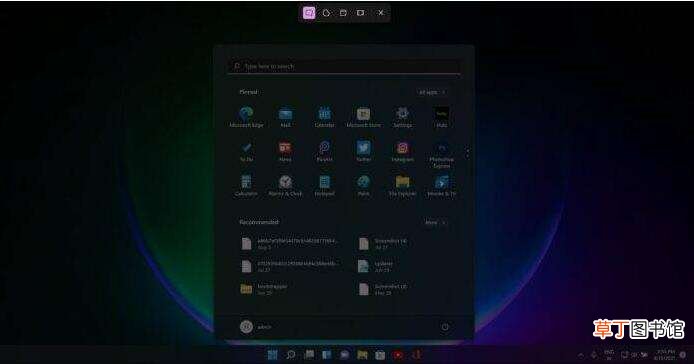Open the PicsArt pinned app

(324, 151)
